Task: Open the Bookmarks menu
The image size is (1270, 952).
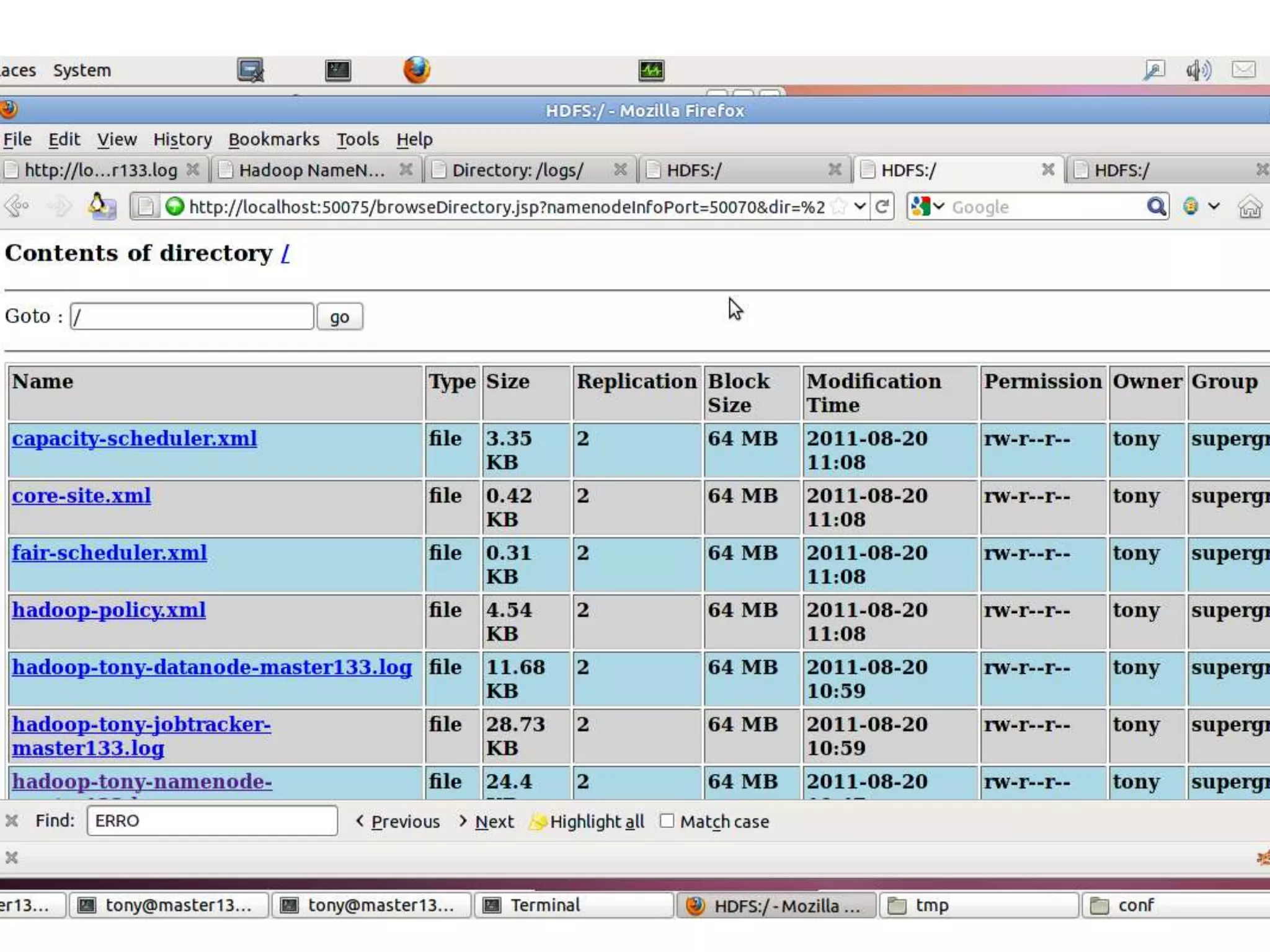Action: [x=273, y=139]
